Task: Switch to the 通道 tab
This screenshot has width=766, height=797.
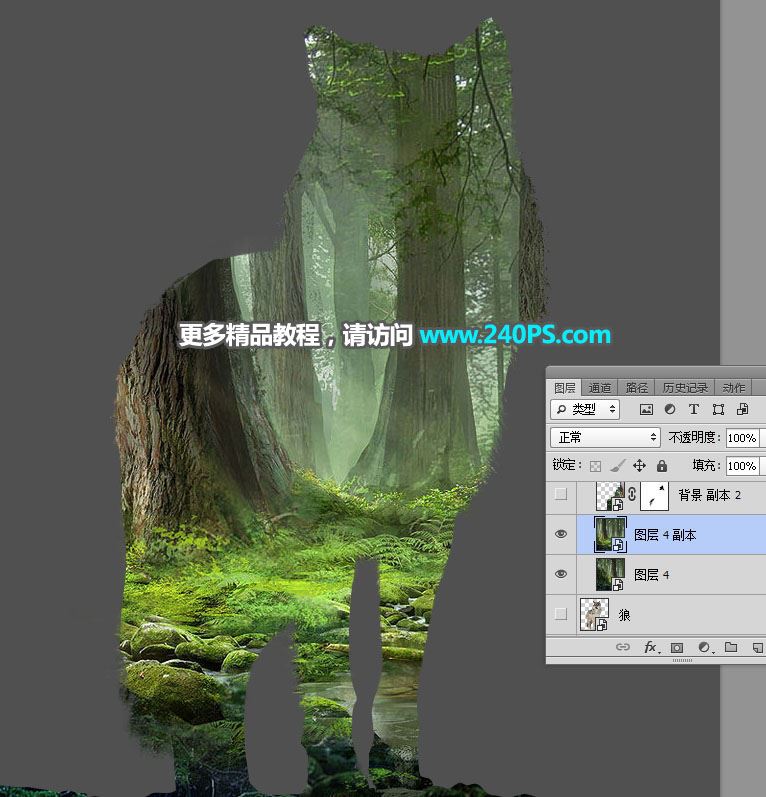Action: tap(600, 388)
